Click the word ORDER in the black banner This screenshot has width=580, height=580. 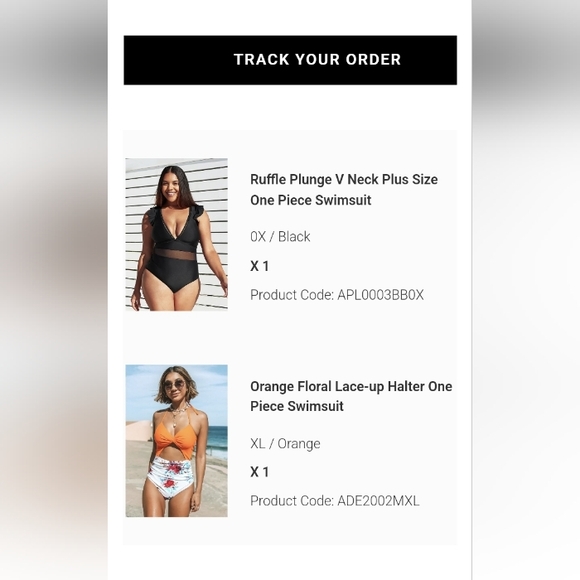tap(373, 60)
